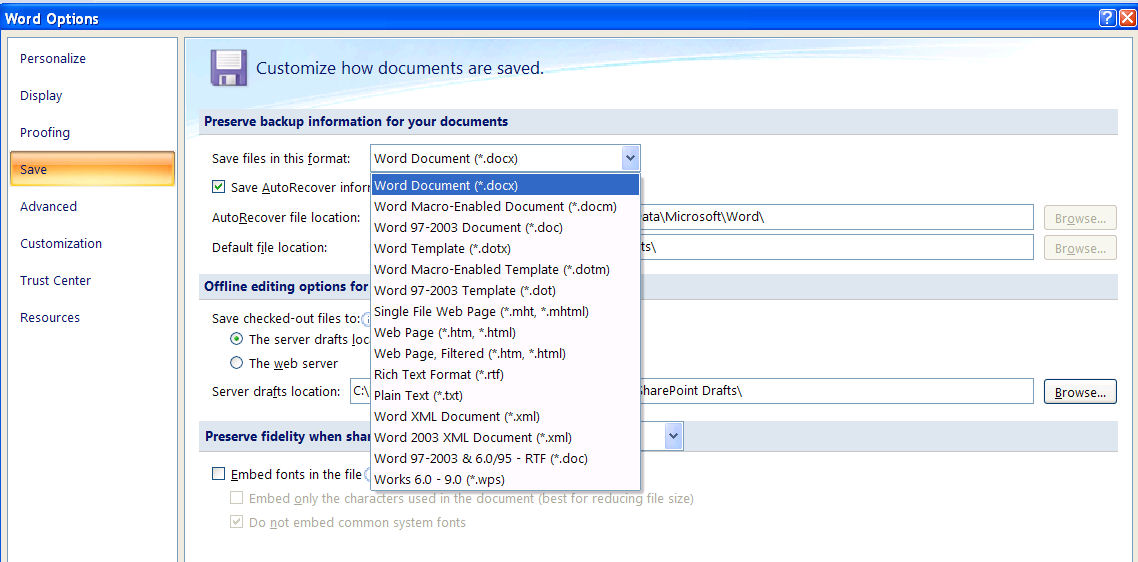
Task: Open the Advanced options category
Action: (x=48, y=207)
